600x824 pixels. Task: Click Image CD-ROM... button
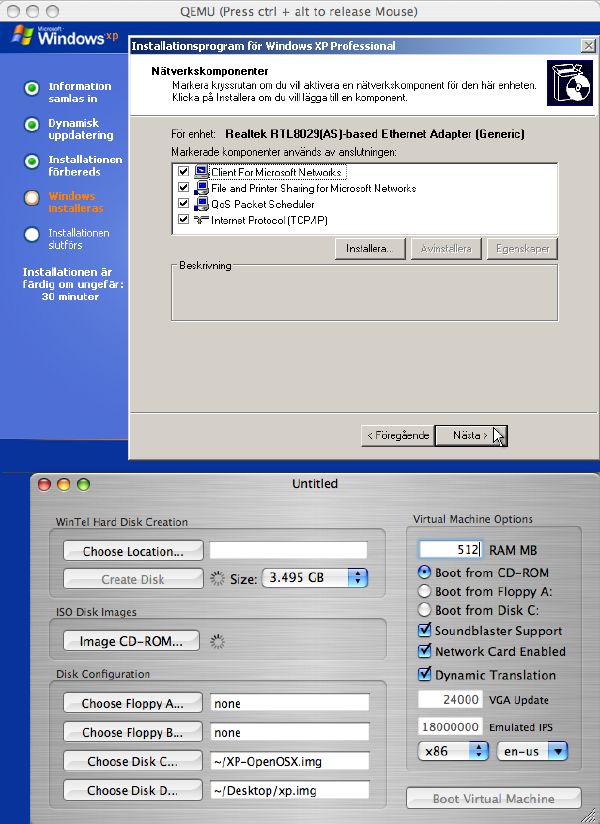tap(131, 641)
